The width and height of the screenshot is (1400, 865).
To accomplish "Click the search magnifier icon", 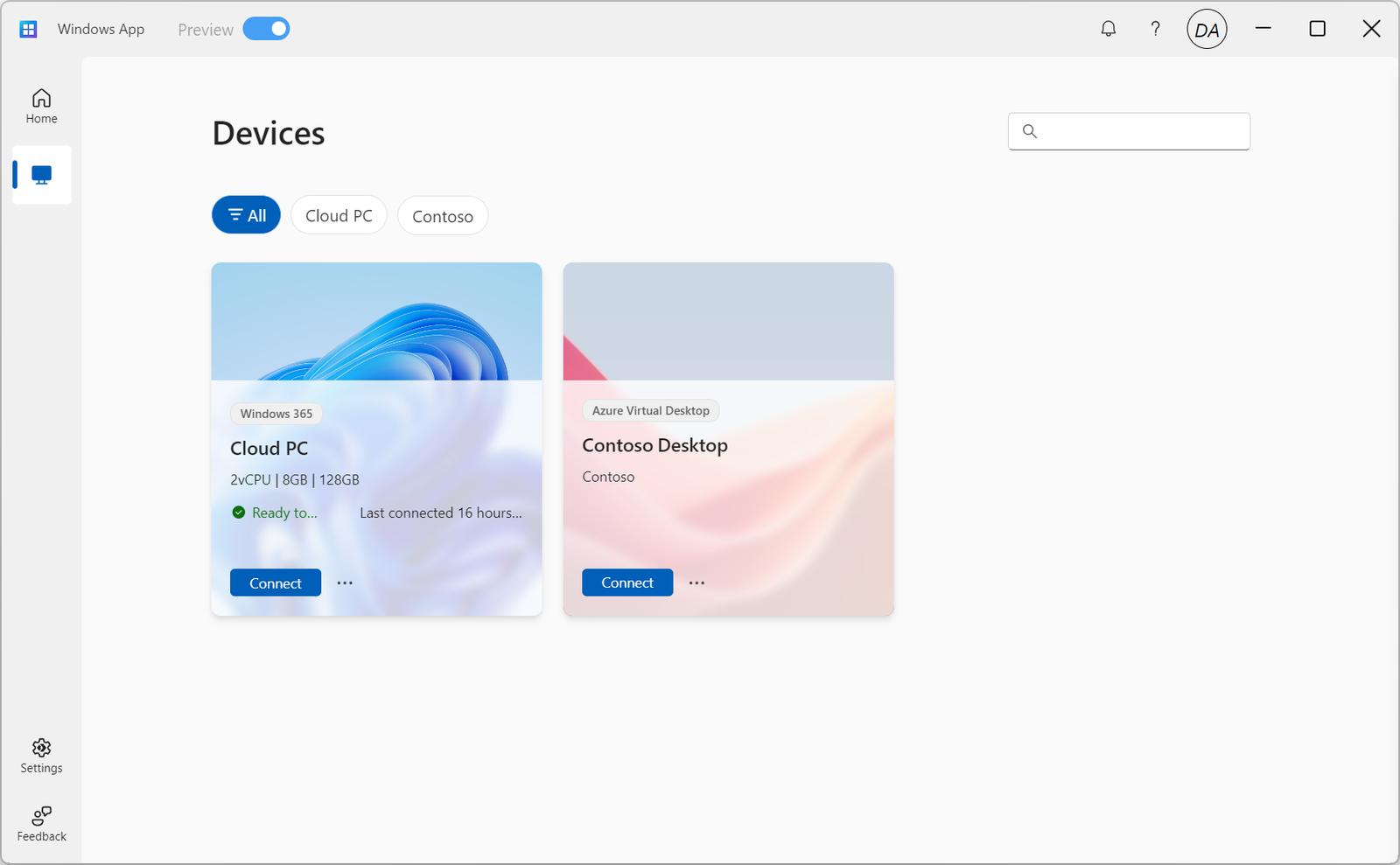I will [x=1029, y=131].
